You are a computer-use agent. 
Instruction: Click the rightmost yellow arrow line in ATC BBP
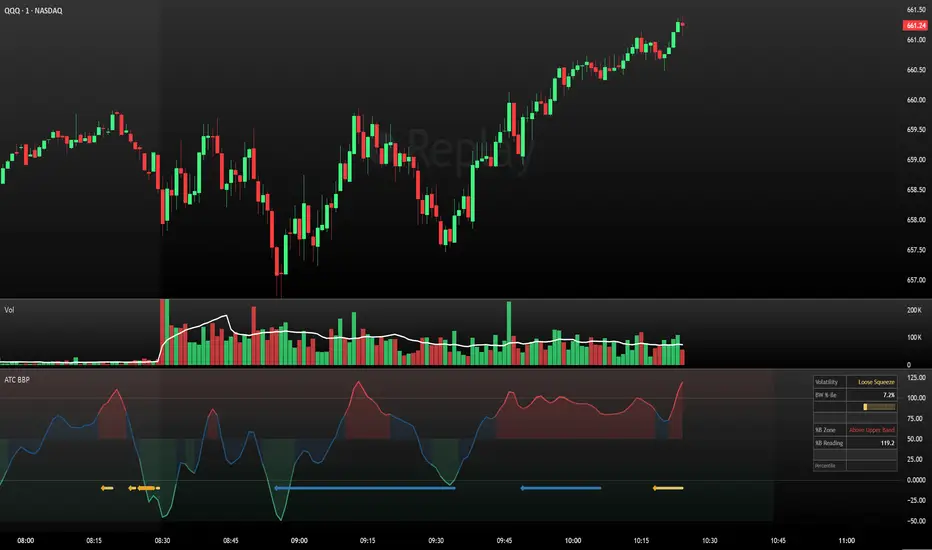(x=668, y=488)
